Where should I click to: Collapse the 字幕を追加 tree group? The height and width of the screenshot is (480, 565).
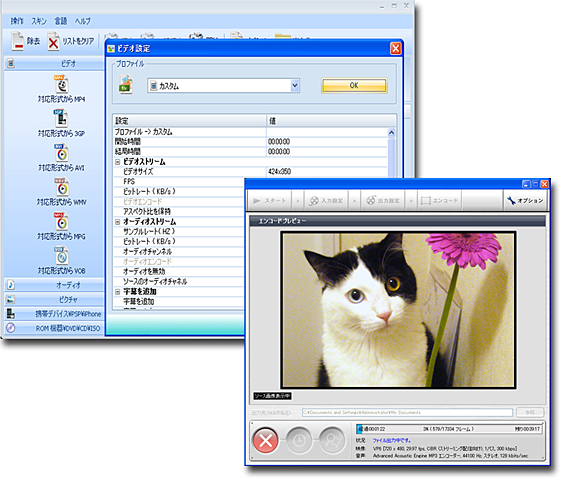(117, 292)
